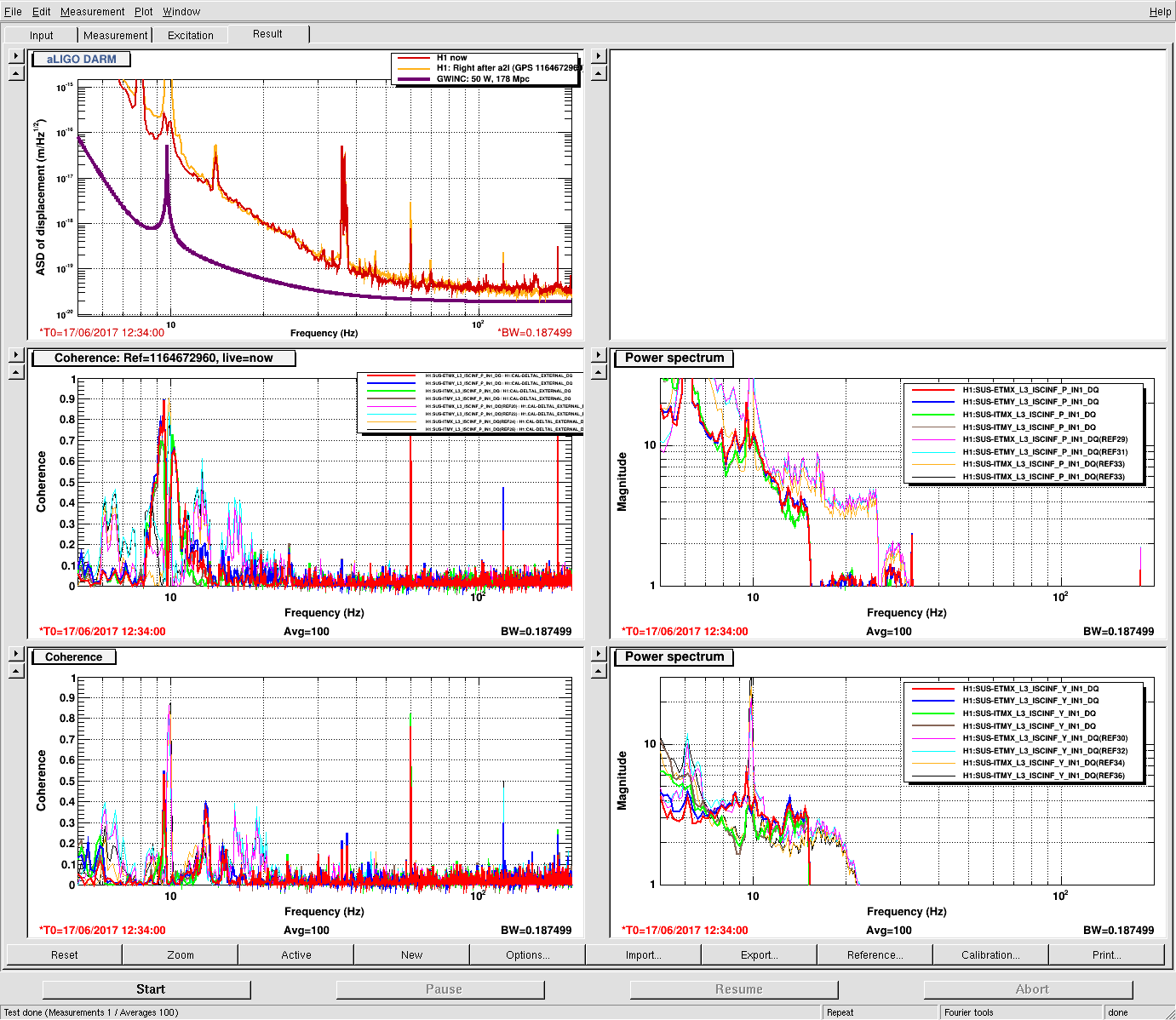Viewport: 1176px width, 1020px height.
Task: Click up-arrow button beside Coherence Ref=1164672960 plot
Action: 15,372
